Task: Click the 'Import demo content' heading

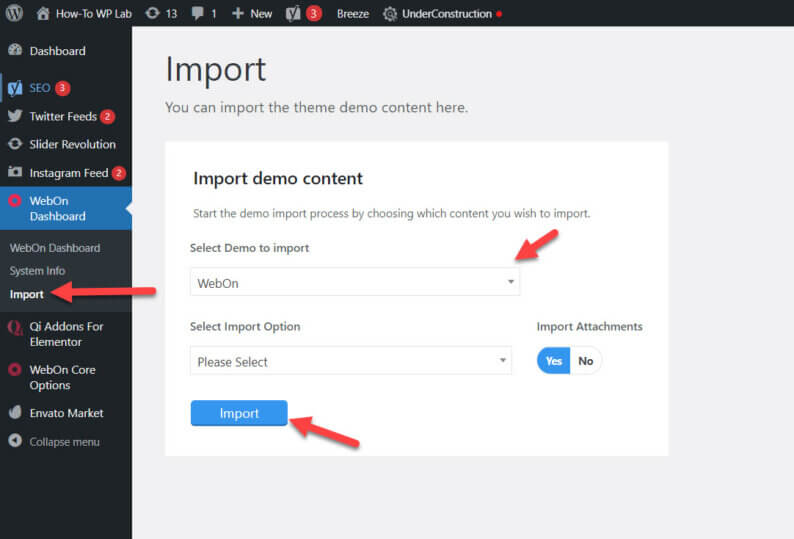Action: pos(278,178)
